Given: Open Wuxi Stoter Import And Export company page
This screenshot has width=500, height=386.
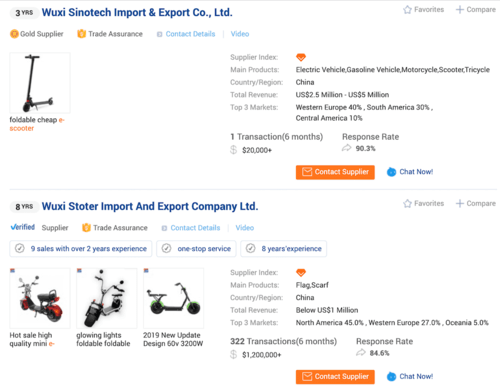Looking at the screenshot, I should [x=150, y=206].
